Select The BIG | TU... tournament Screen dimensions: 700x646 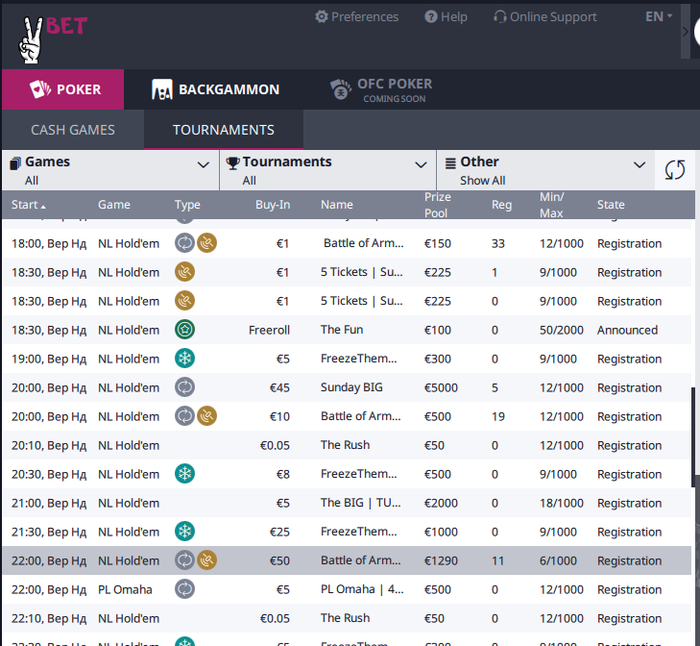tap(361, 503)
